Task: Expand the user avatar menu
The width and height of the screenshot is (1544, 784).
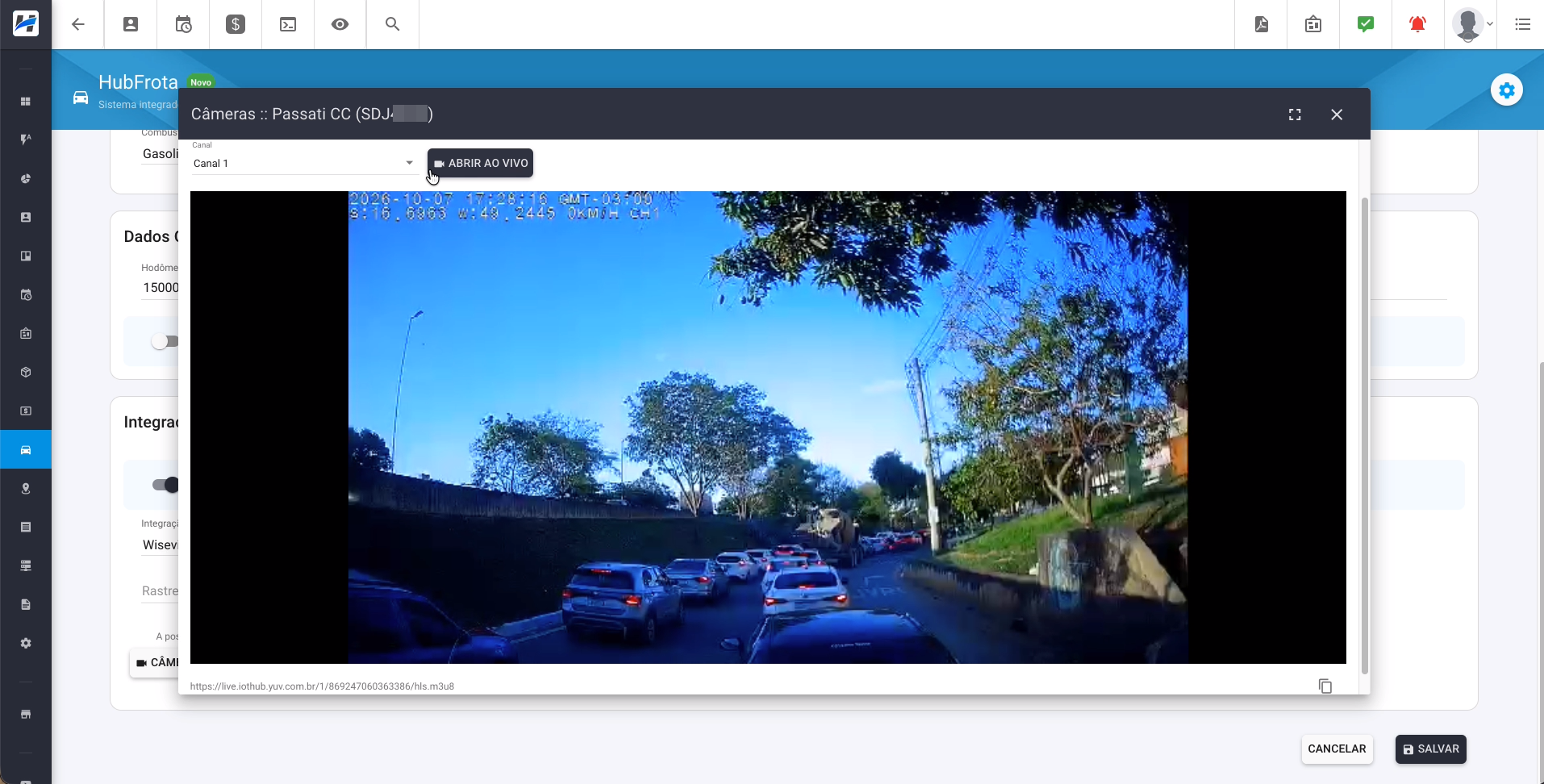Action: click(x=1473, y=24)
